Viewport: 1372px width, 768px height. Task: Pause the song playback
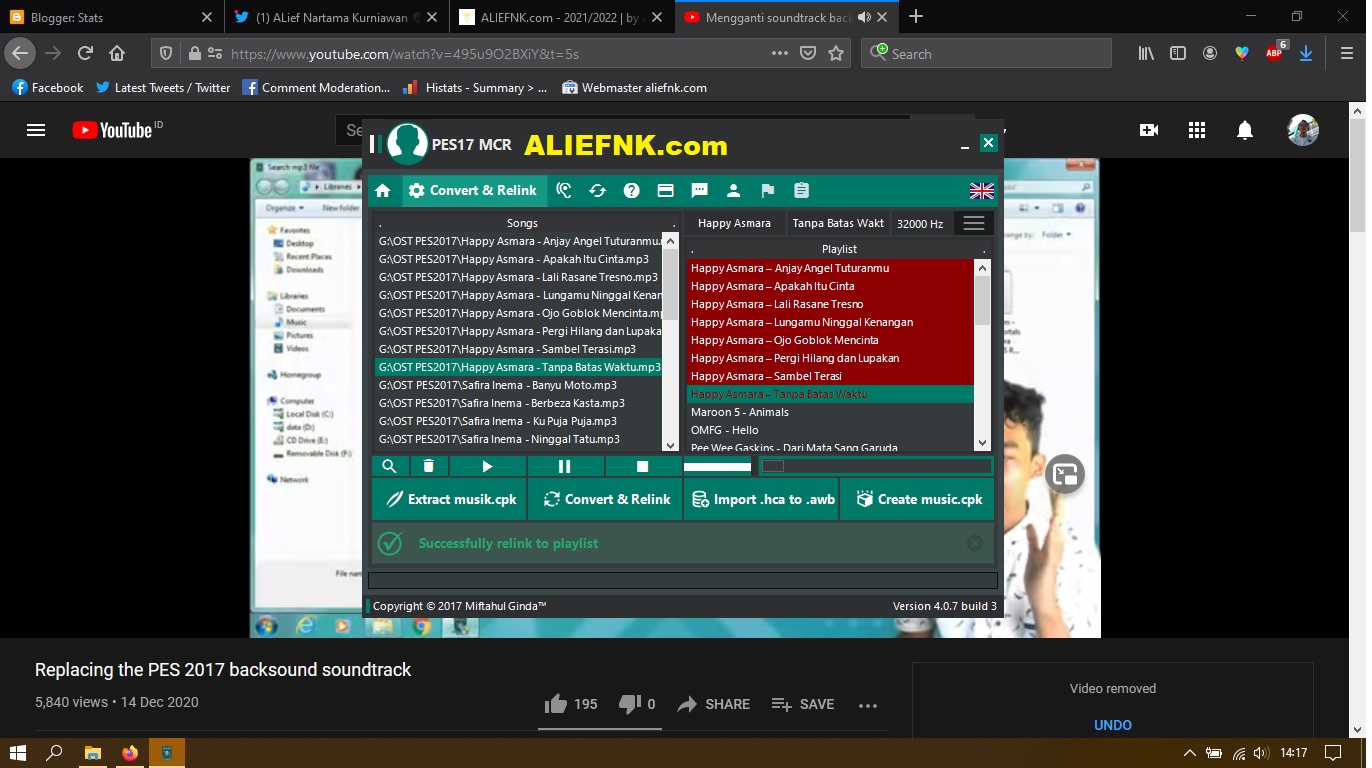565,466
